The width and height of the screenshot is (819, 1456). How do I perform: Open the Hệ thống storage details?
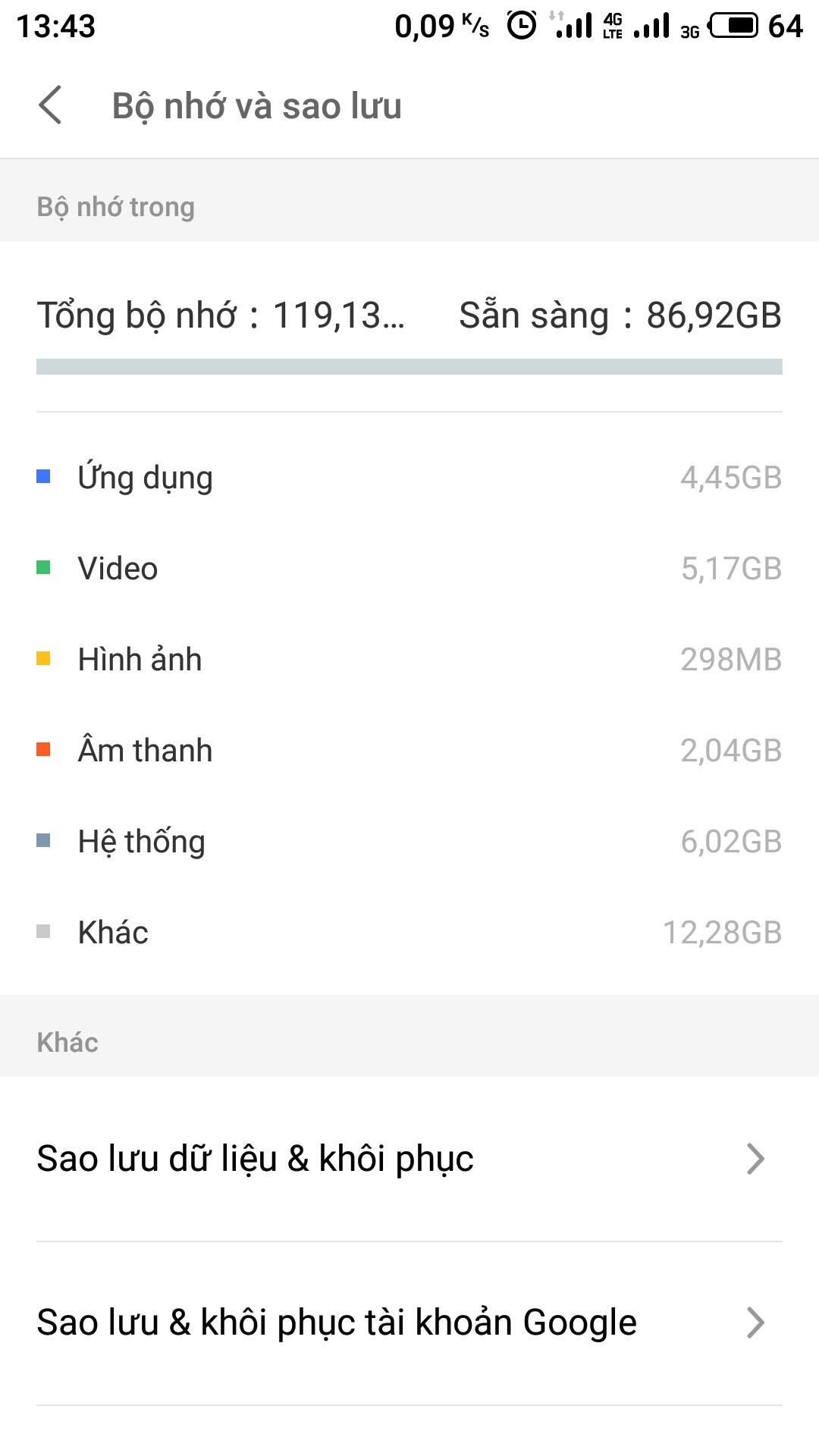pyautogui.click(x=409, y=842)
